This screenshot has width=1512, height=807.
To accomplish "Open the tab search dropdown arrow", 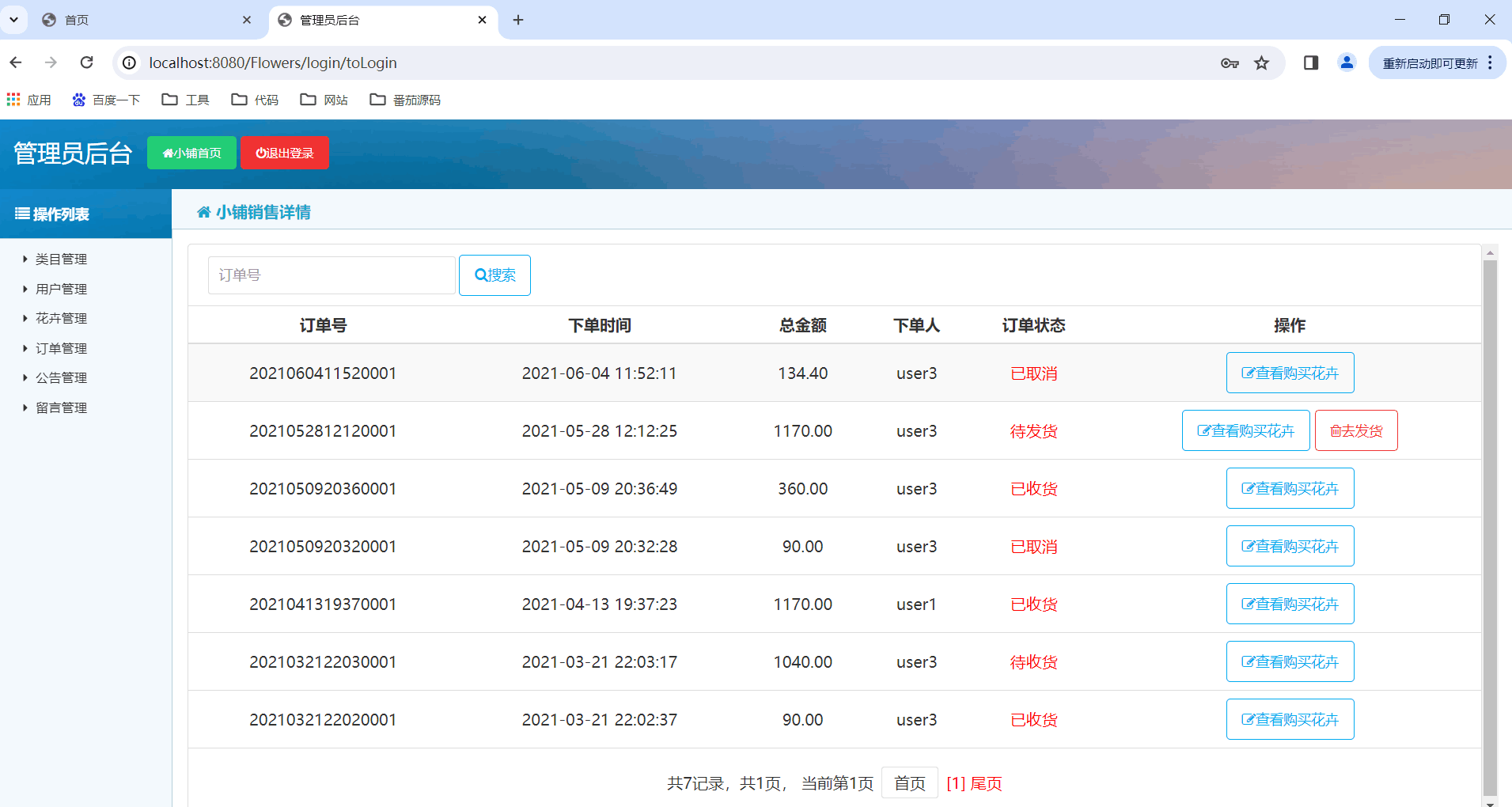I will click(x=13, y=20).
